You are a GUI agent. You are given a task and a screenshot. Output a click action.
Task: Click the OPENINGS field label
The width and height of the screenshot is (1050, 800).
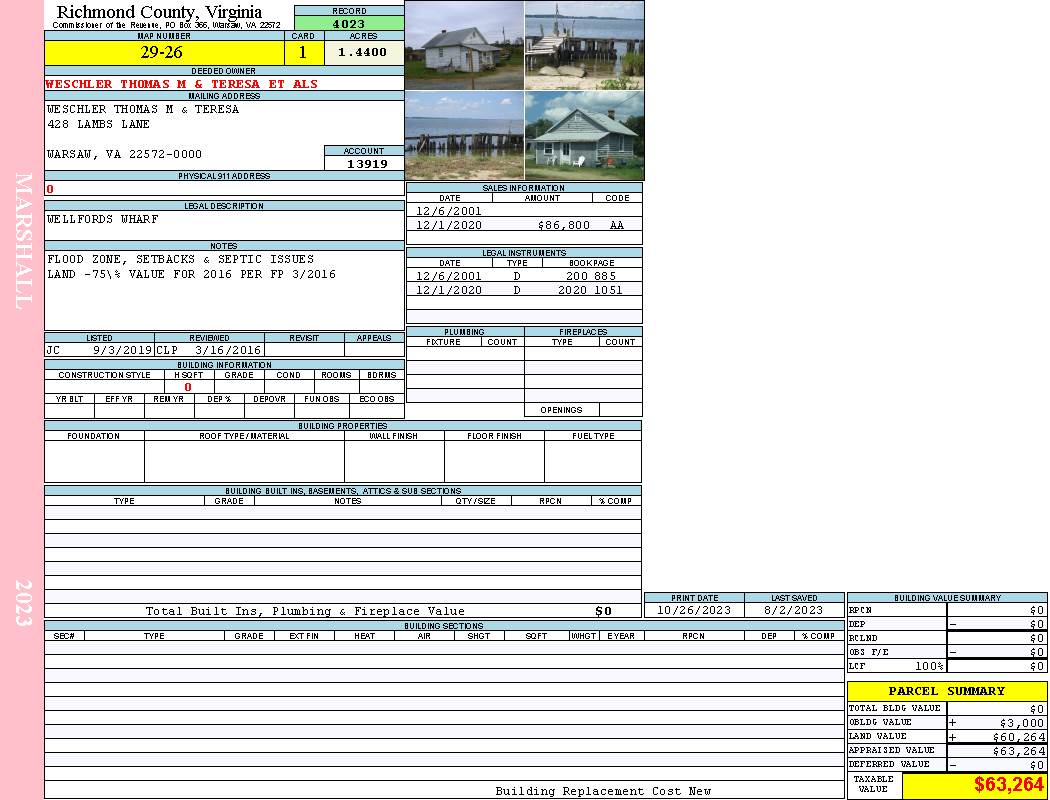561,410
